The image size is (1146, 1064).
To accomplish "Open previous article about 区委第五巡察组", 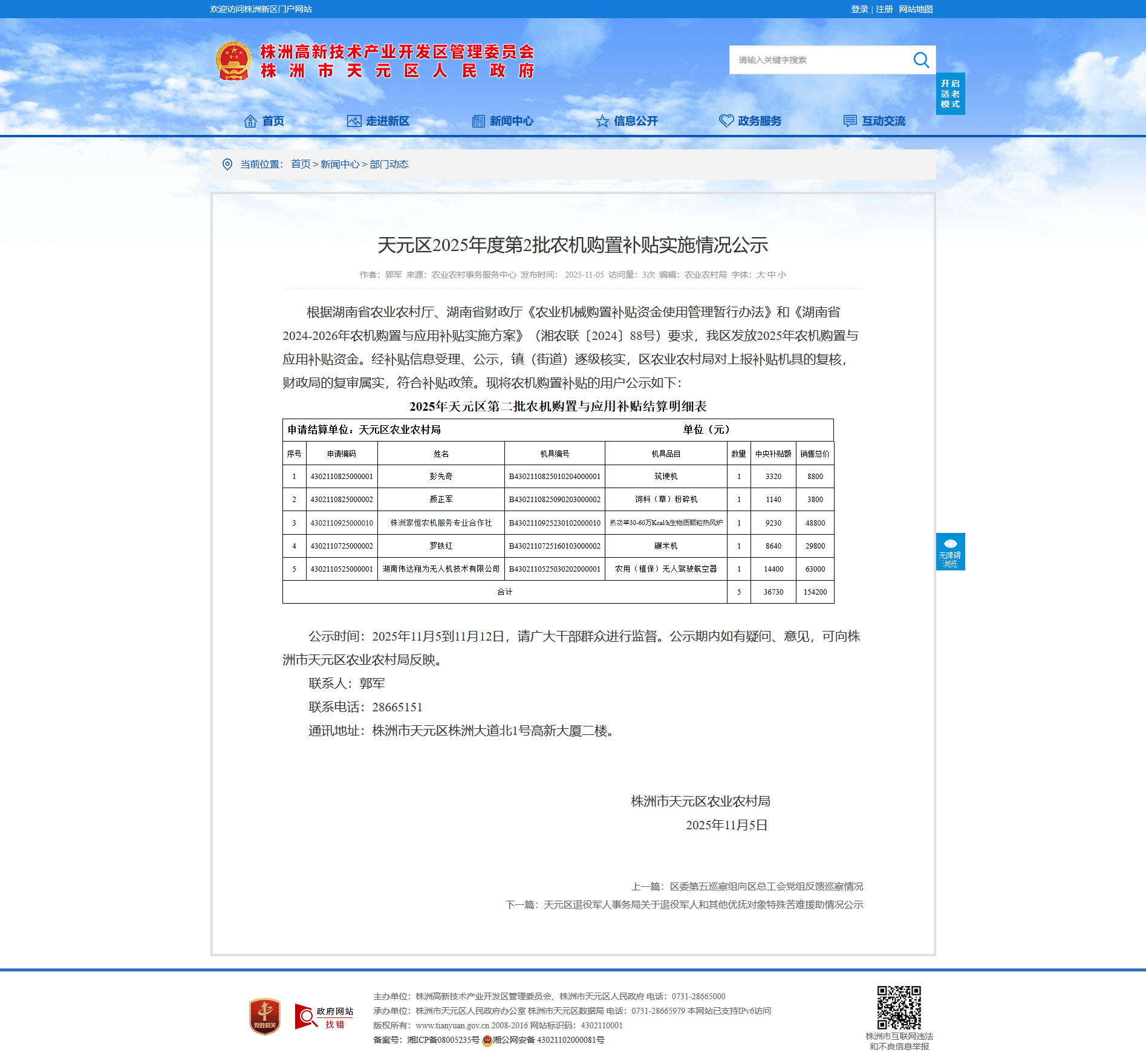I will pyautogui.click(x=766, y=886).
